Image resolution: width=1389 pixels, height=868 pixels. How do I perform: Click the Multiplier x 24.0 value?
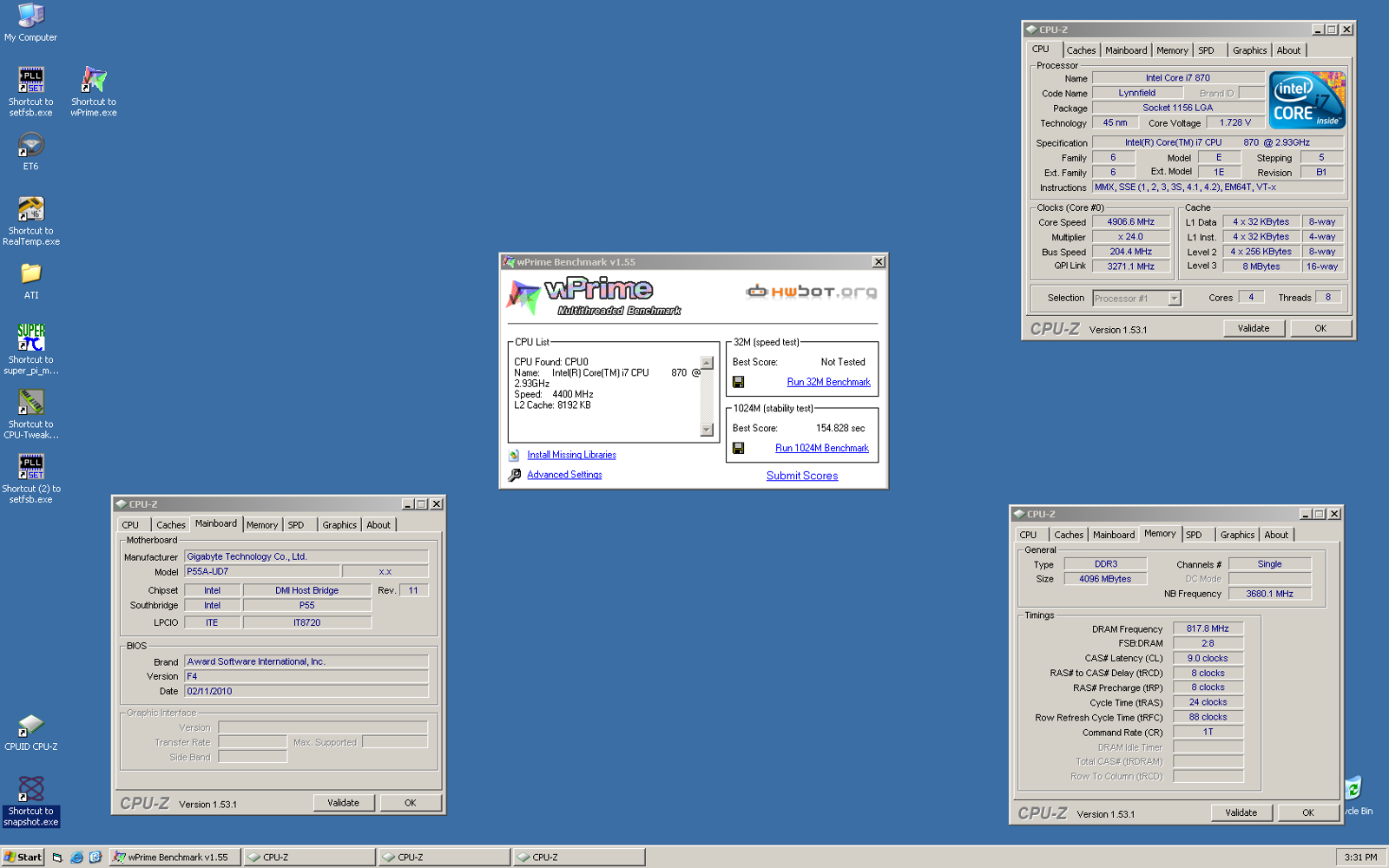(1130, 237)
